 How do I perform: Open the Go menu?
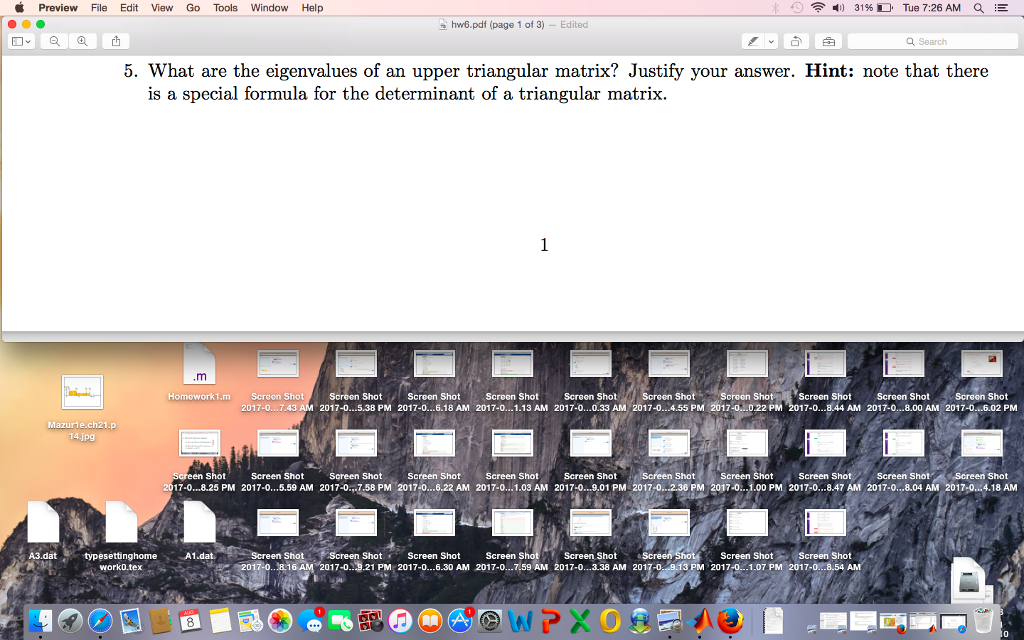click(x=193, y=8)
